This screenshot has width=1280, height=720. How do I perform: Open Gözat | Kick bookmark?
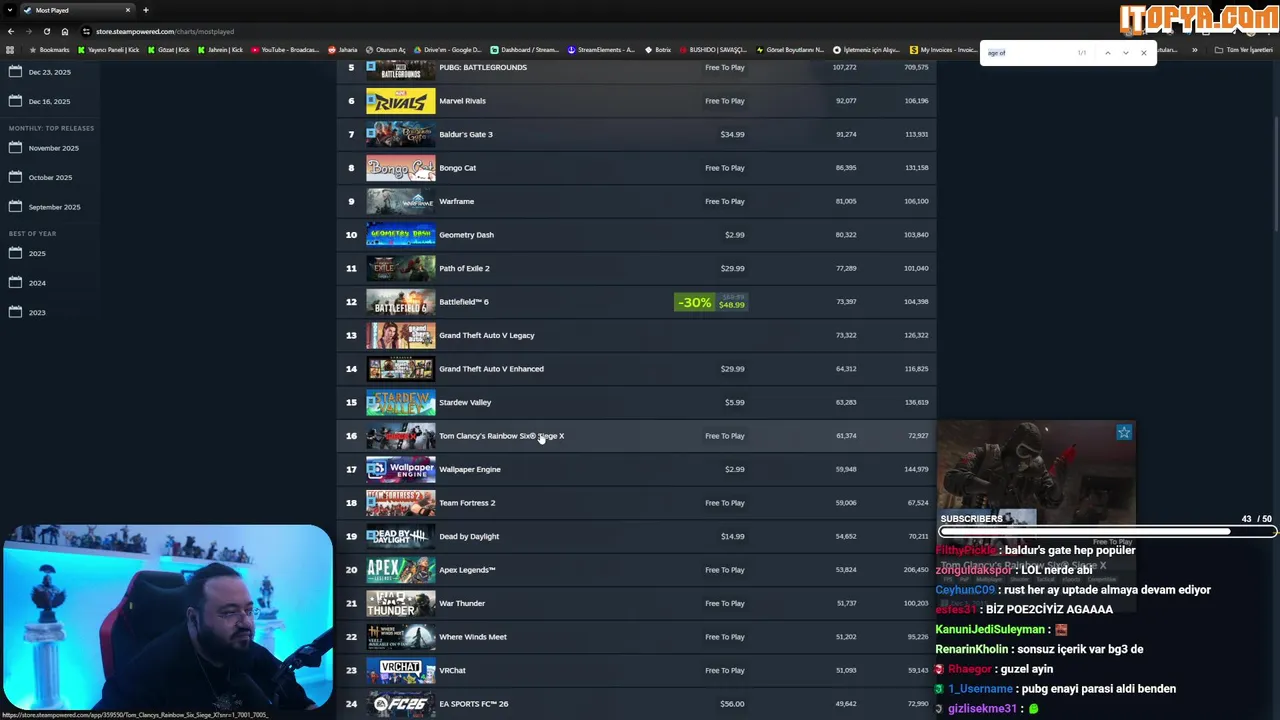168,50
